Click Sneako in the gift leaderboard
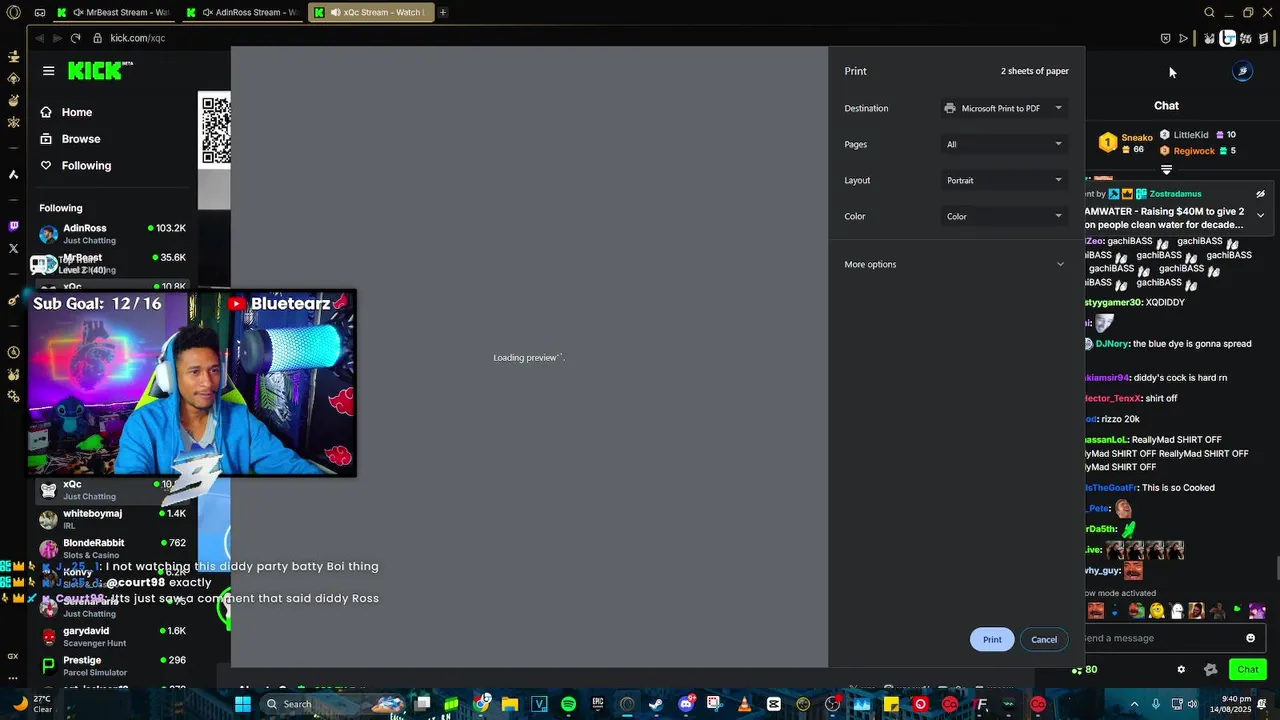 click(1137, 137)
